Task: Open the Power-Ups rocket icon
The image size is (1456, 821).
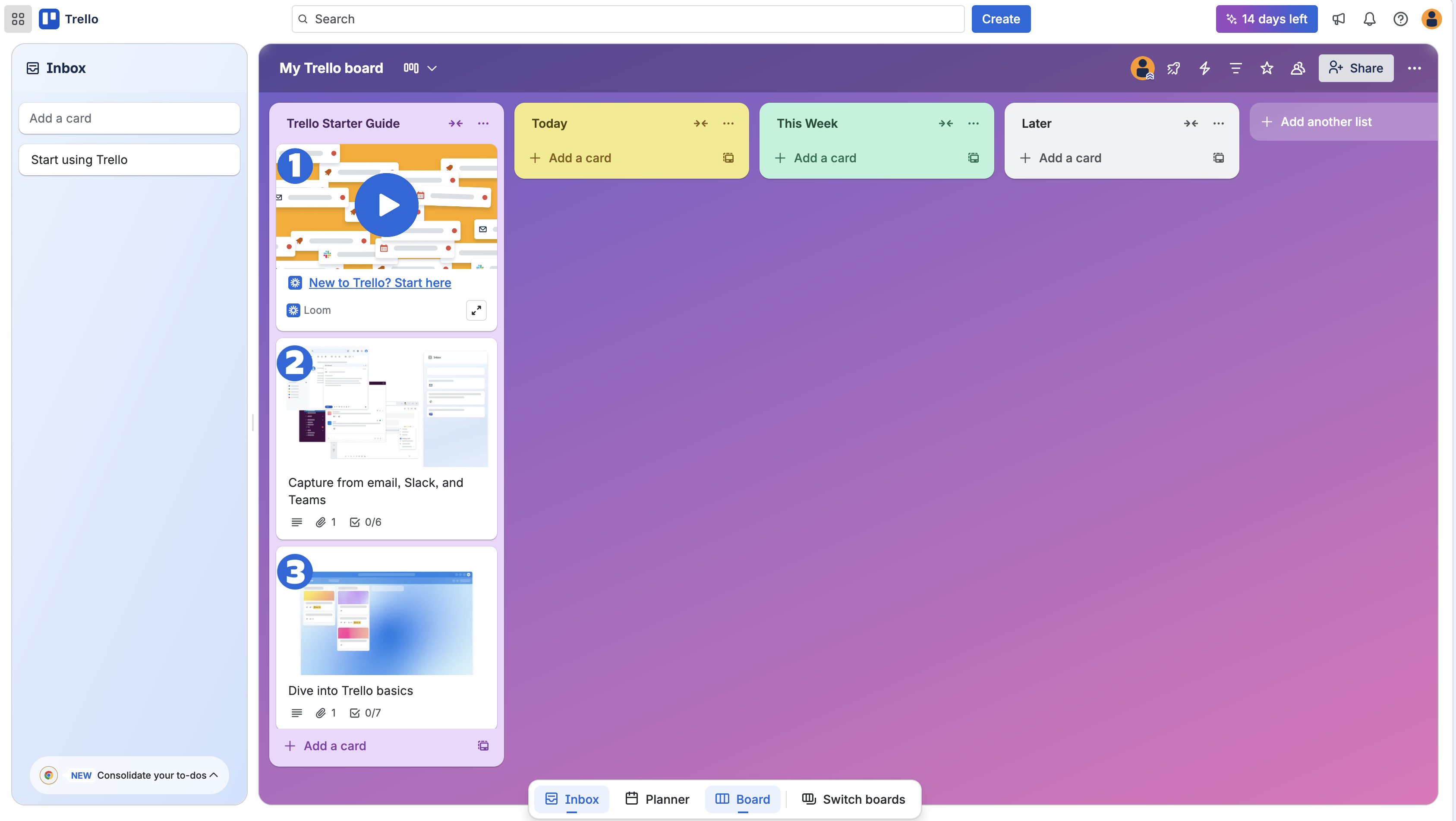Action: click(x=1173, y=68)
